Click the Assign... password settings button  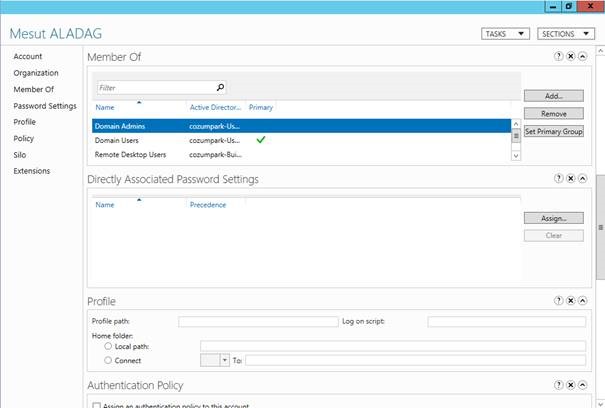click(x=554, y=218)
